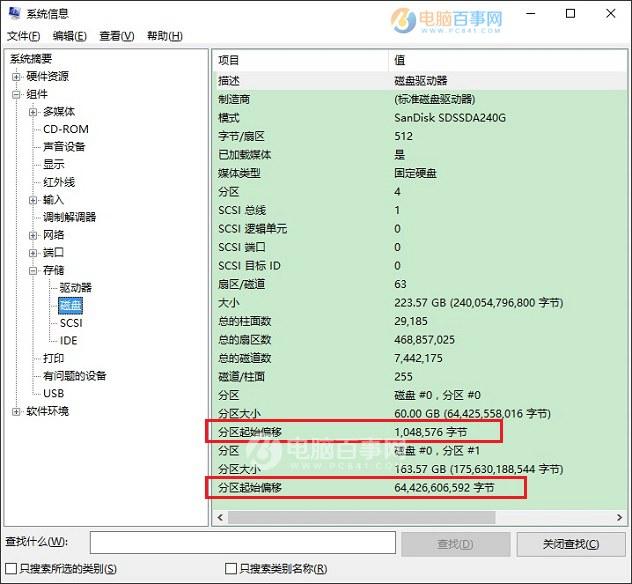Screen dimensions: 632x584
Task: Expand the 网络 tree node
Action: (33, 235)
